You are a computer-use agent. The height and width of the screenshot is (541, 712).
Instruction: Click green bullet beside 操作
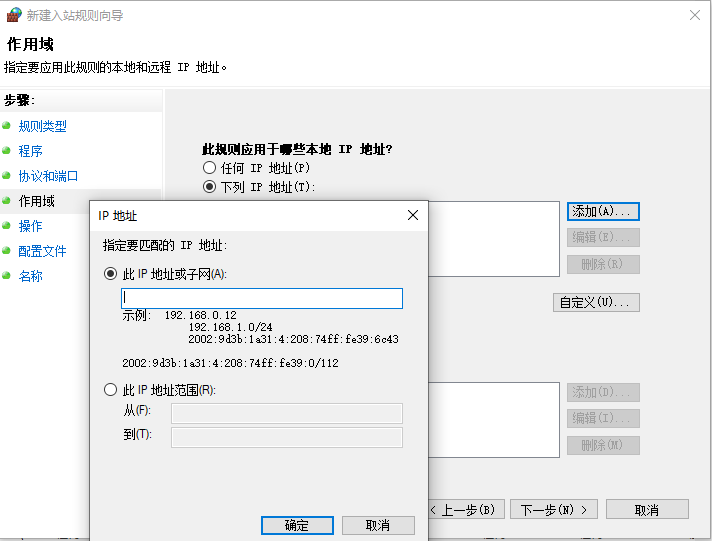tap(6, 225)
